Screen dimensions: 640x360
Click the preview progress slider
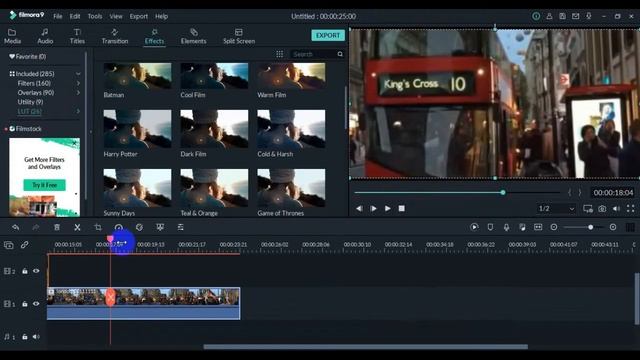pos(457,192)
